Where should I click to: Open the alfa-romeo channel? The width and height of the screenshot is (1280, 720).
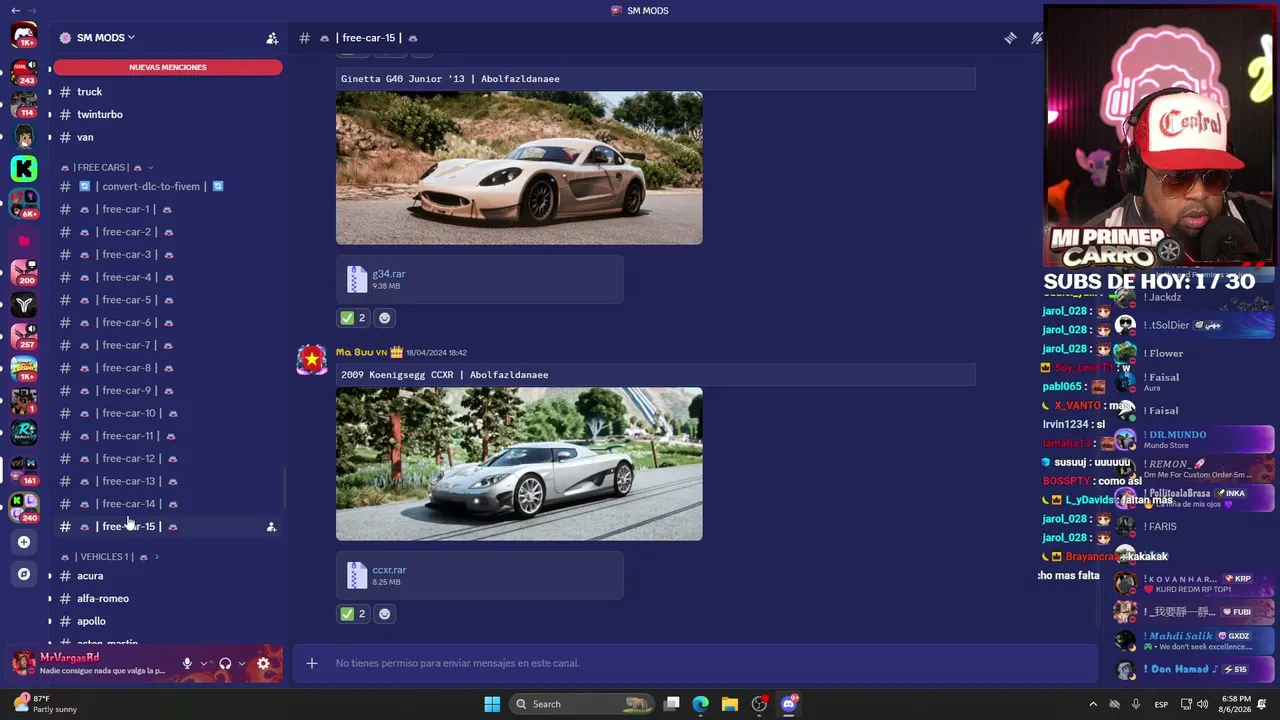click(x=168, y=599)
